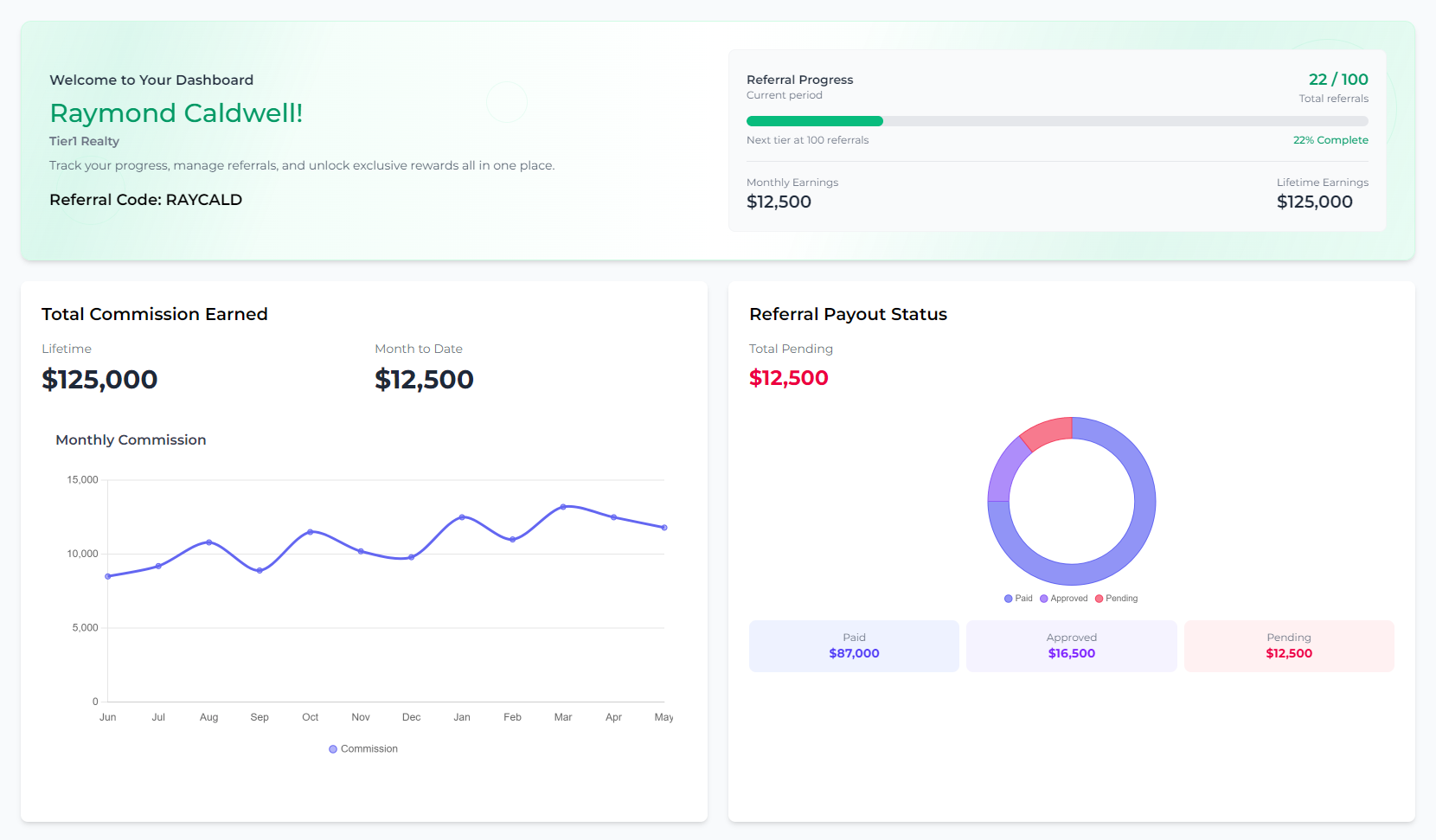Screen dimensions: 1436x840
Task: Click the Total Pending $12,500 amount
Action: click(x=789, y=378)
